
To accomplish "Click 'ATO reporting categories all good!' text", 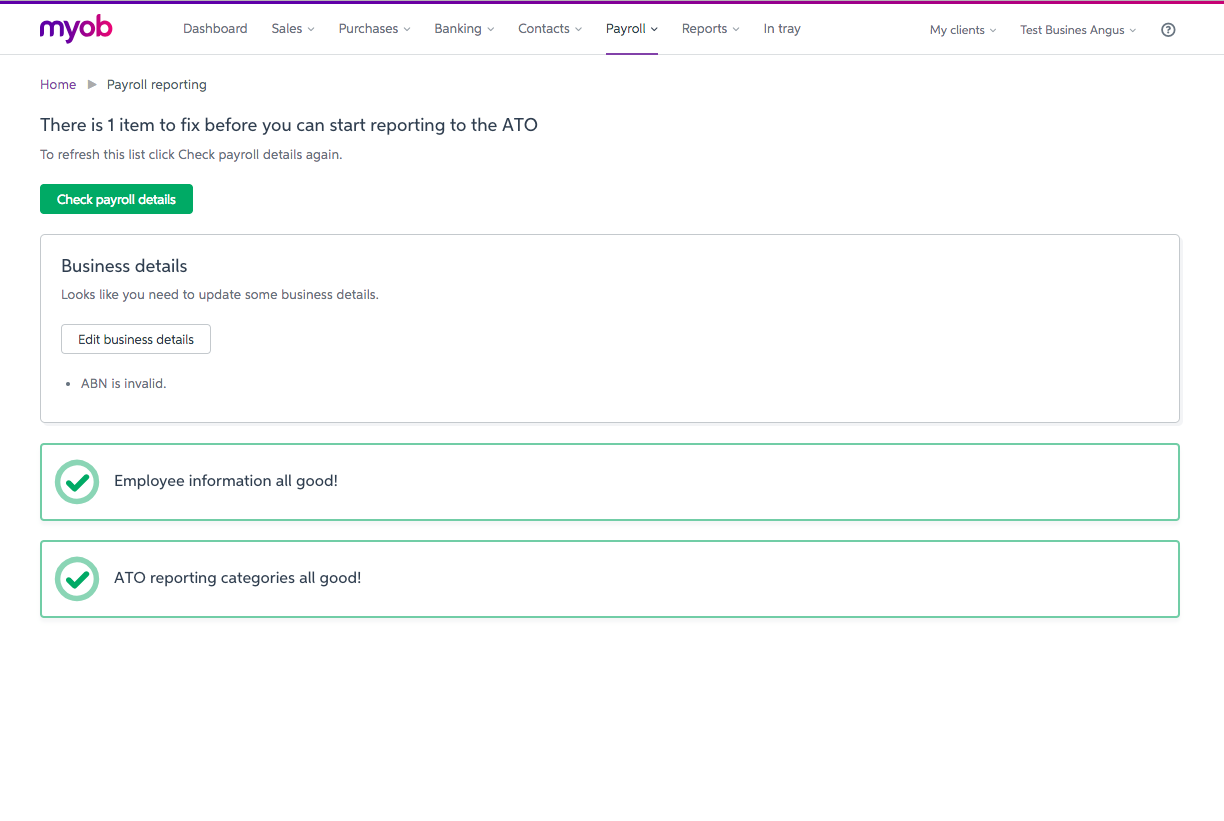I will 238,578.
